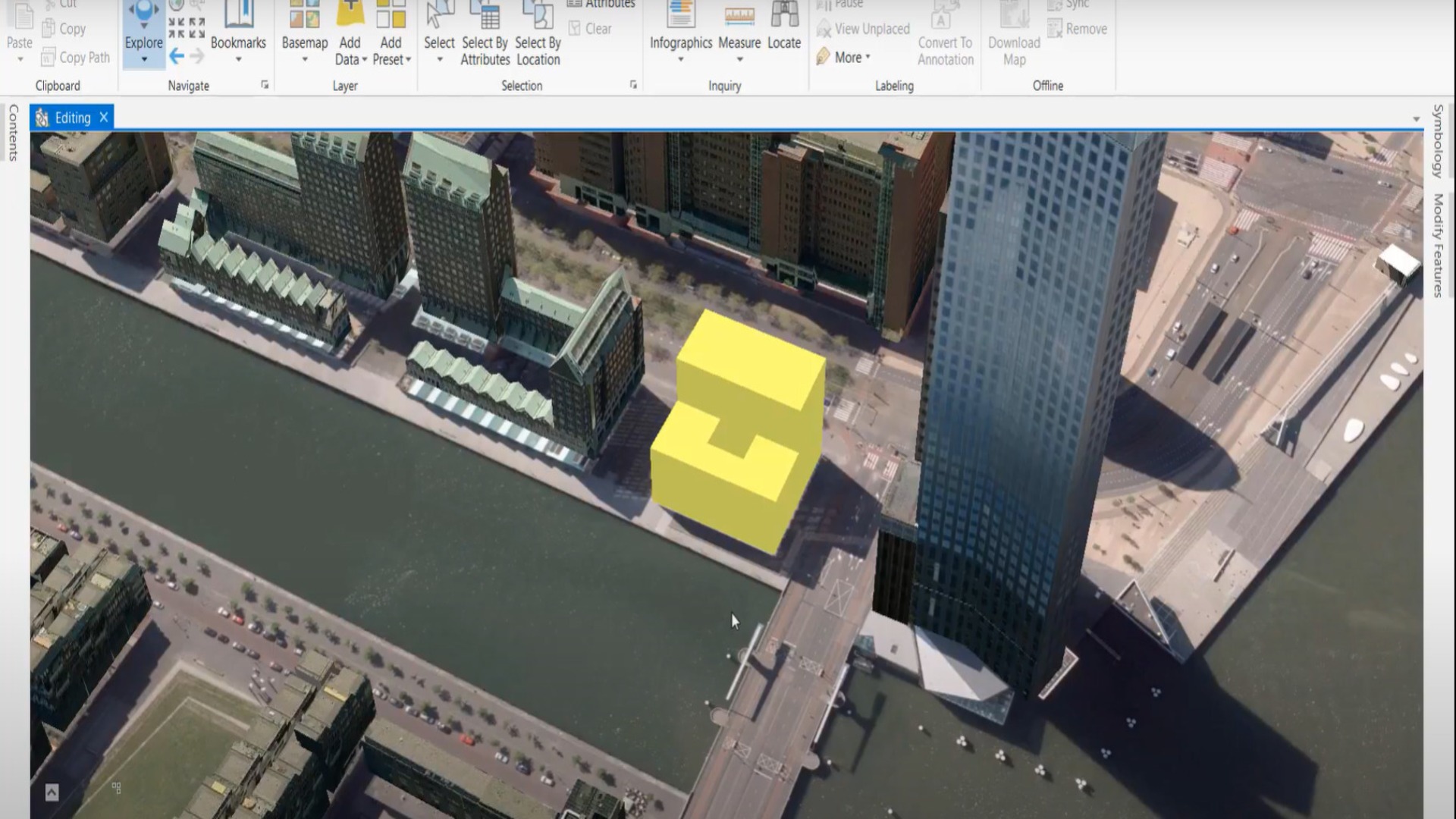The image size is (1456, 819).
Task: Open Select By Location tool
Action: pos(538,34)
